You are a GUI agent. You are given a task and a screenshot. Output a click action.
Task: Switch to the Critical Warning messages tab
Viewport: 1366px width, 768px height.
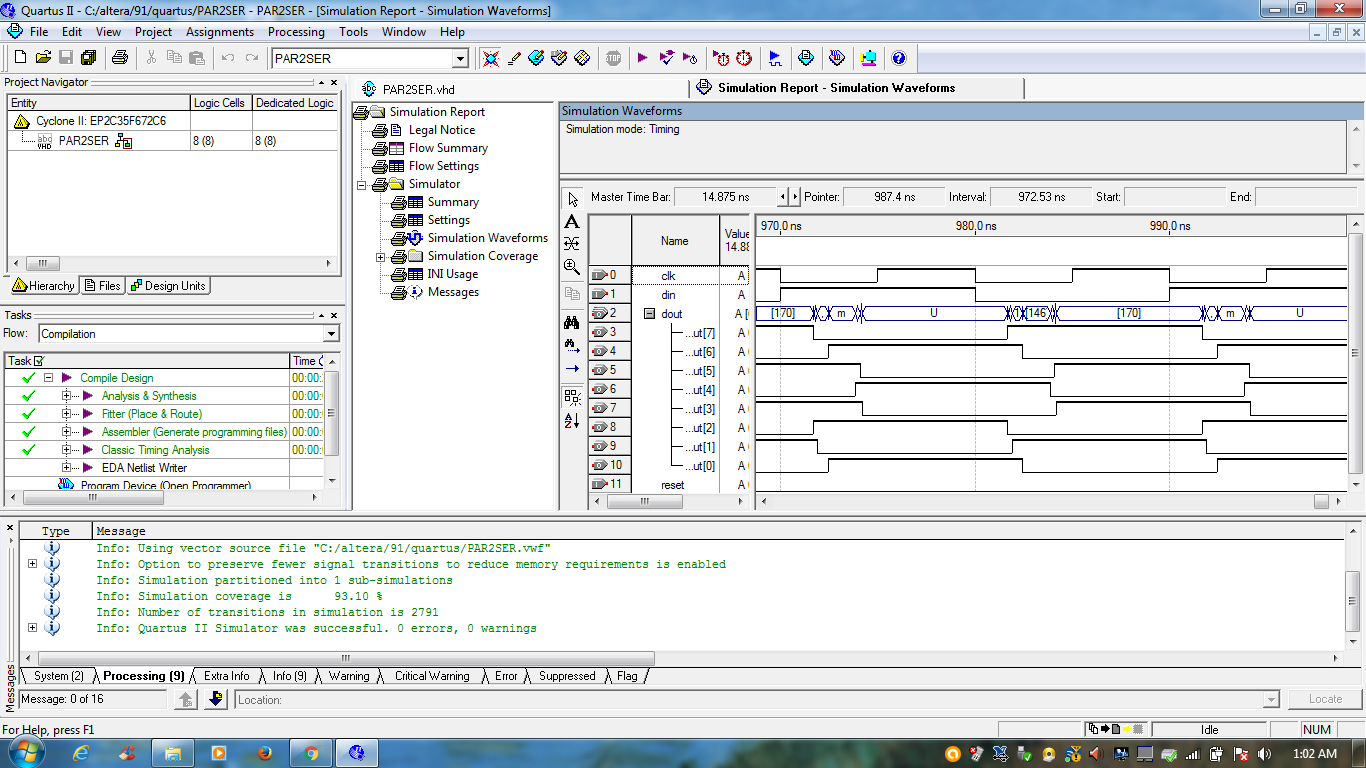(431, 676)
